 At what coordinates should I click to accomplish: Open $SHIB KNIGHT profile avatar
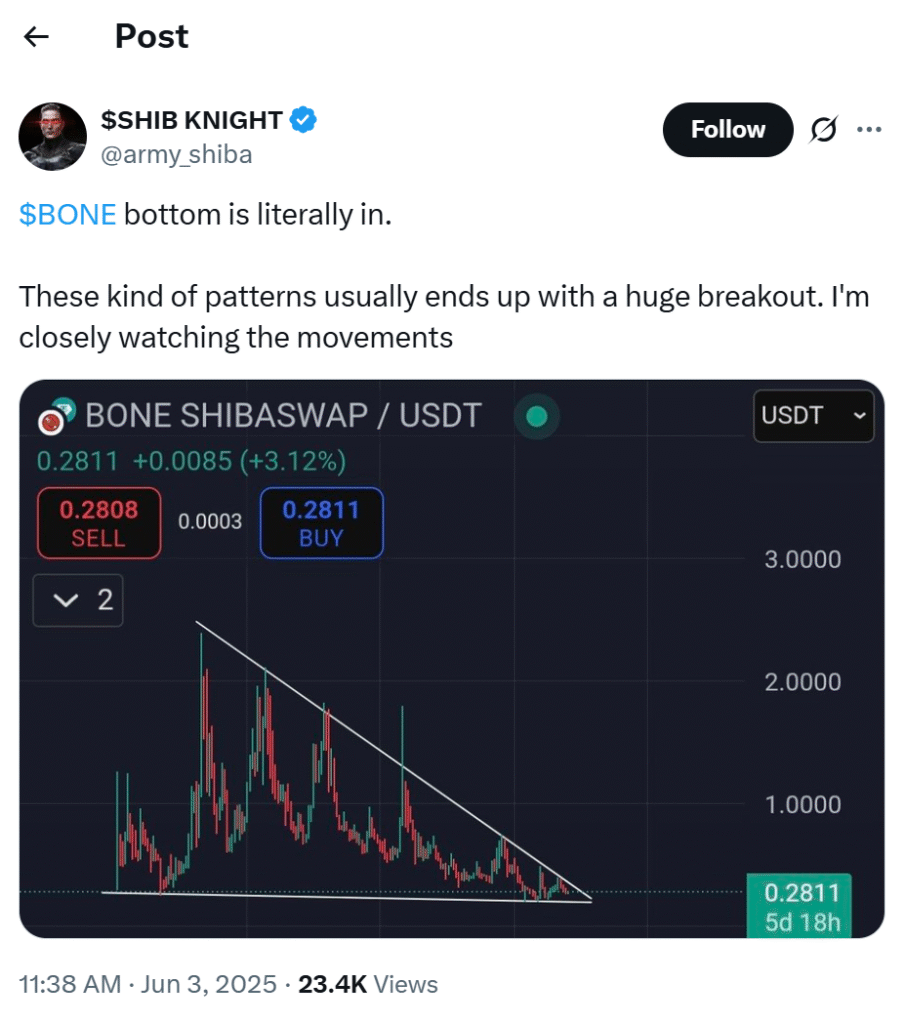pos(52,136)
